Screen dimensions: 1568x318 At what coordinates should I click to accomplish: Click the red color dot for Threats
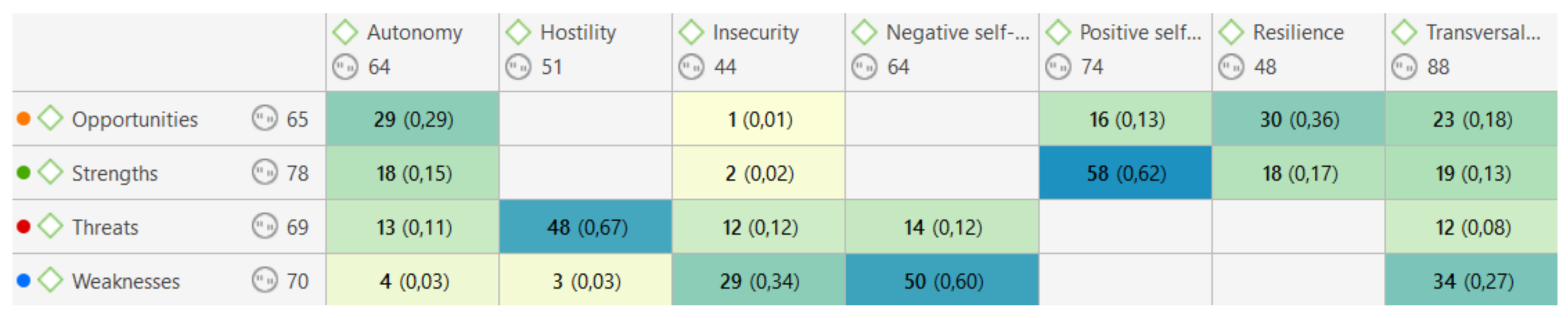24,227
